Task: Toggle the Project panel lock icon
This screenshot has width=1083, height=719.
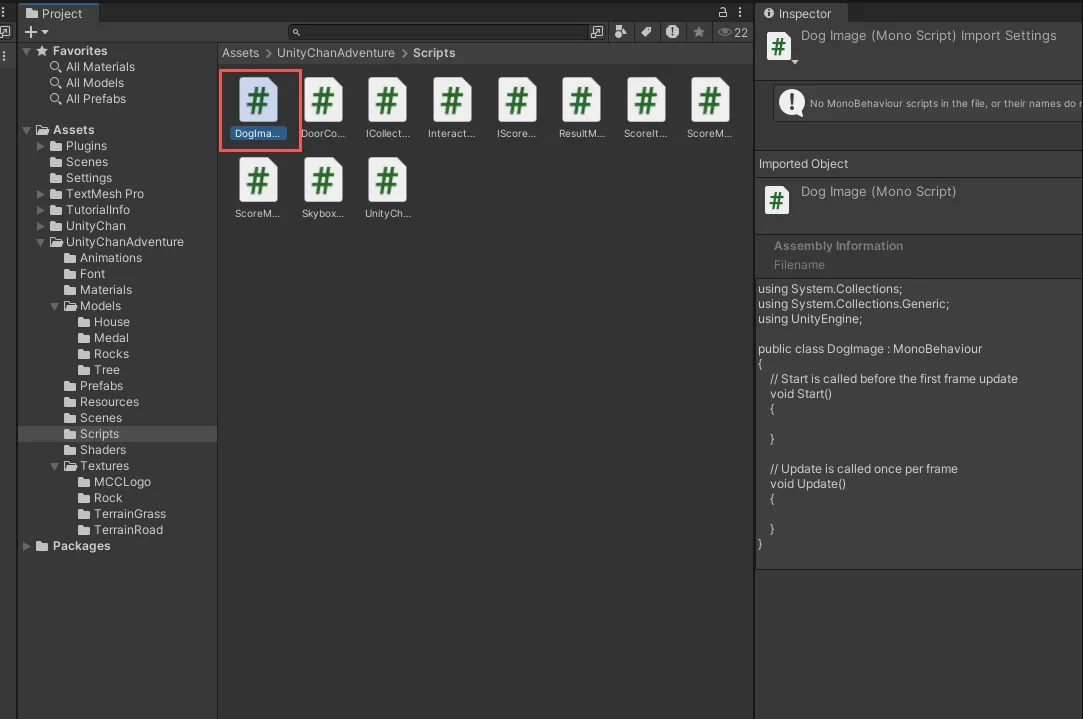Action: point(723,13)
